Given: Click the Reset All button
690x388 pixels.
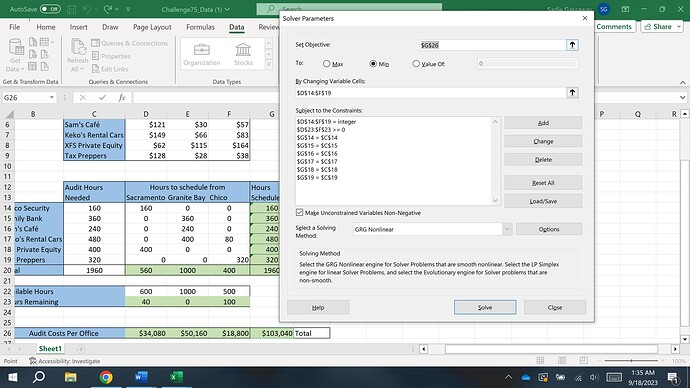Looking at the screenshot, I should click(x=543, y=183).
